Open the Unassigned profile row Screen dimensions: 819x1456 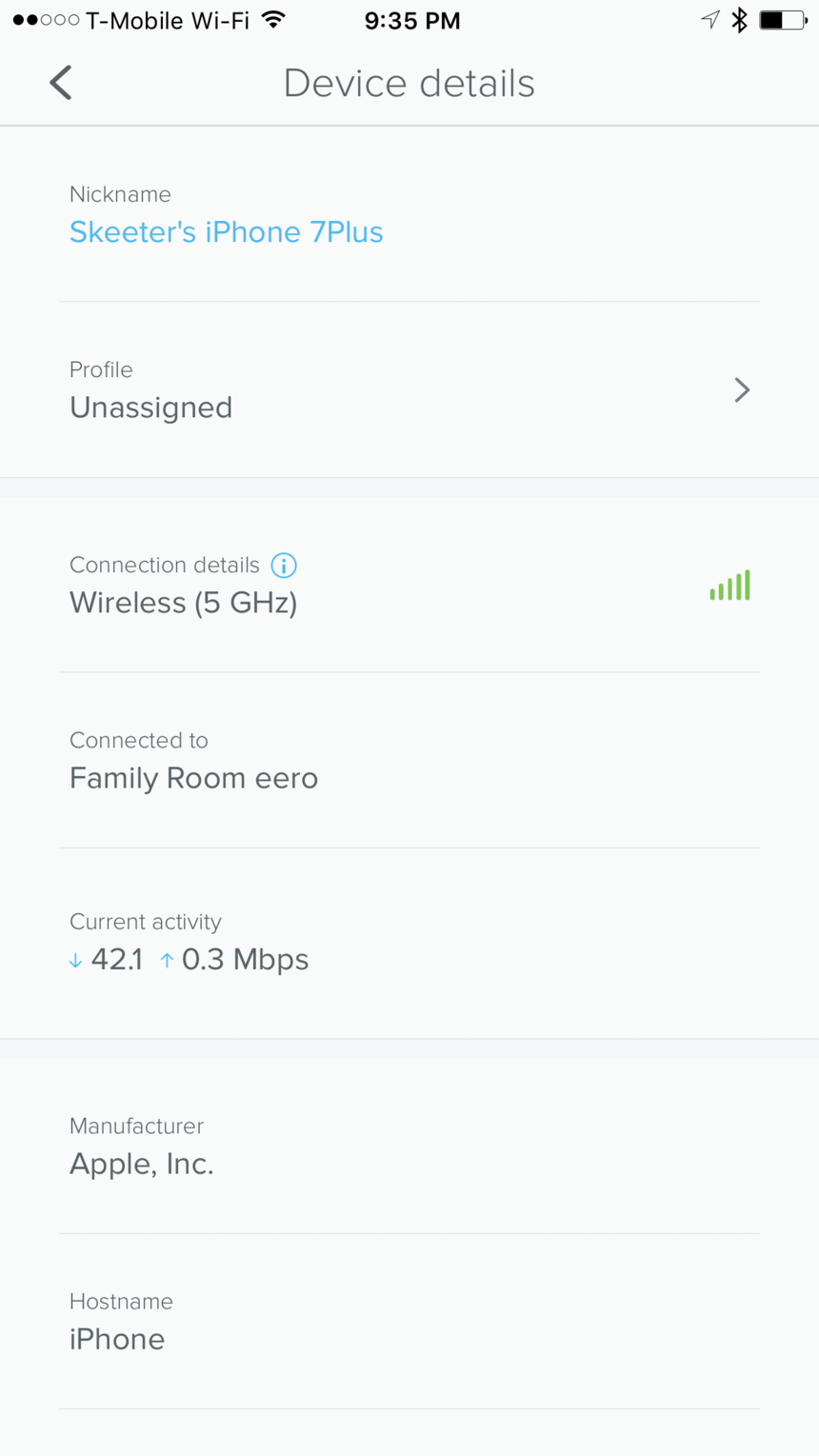[x=409, y=389]
